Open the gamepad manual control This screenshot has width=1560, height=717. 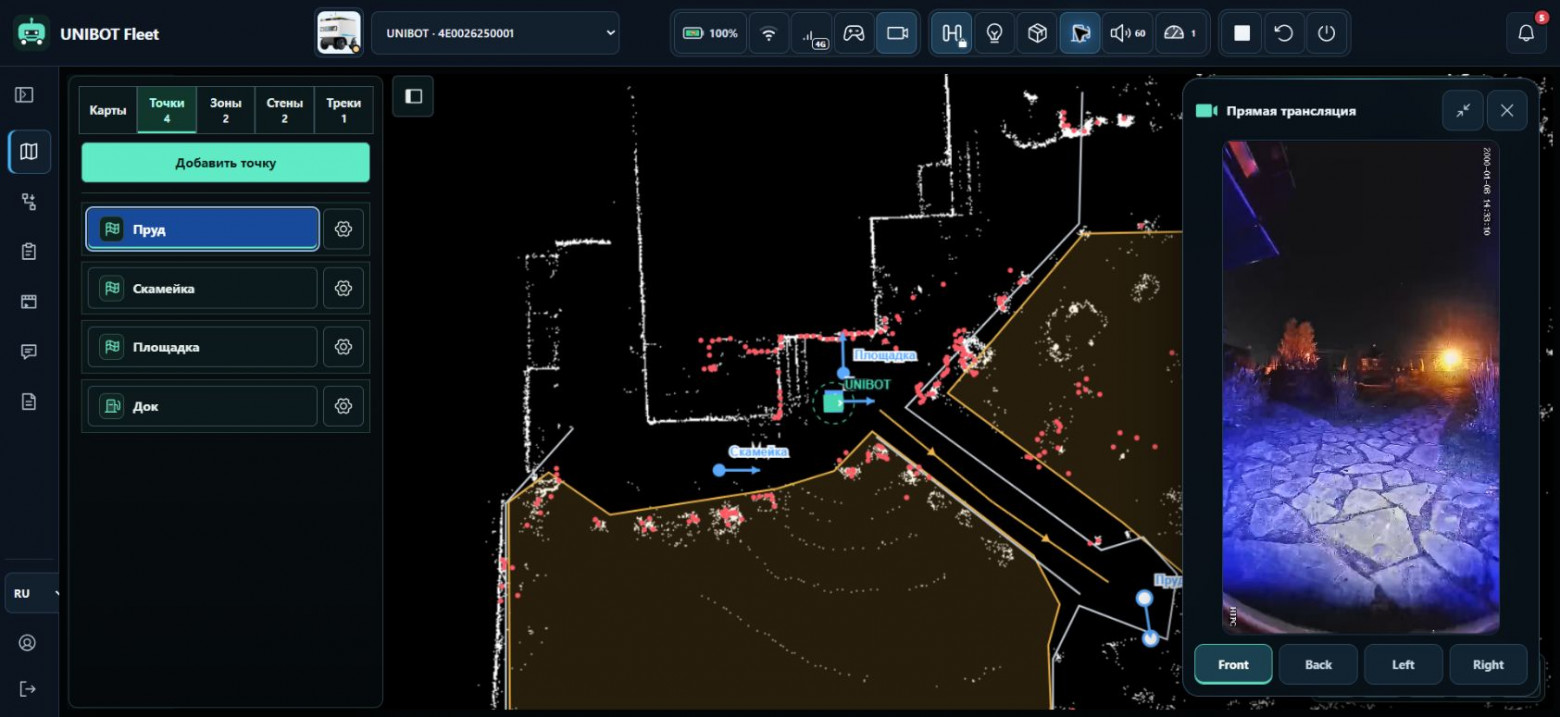[853, 33]
